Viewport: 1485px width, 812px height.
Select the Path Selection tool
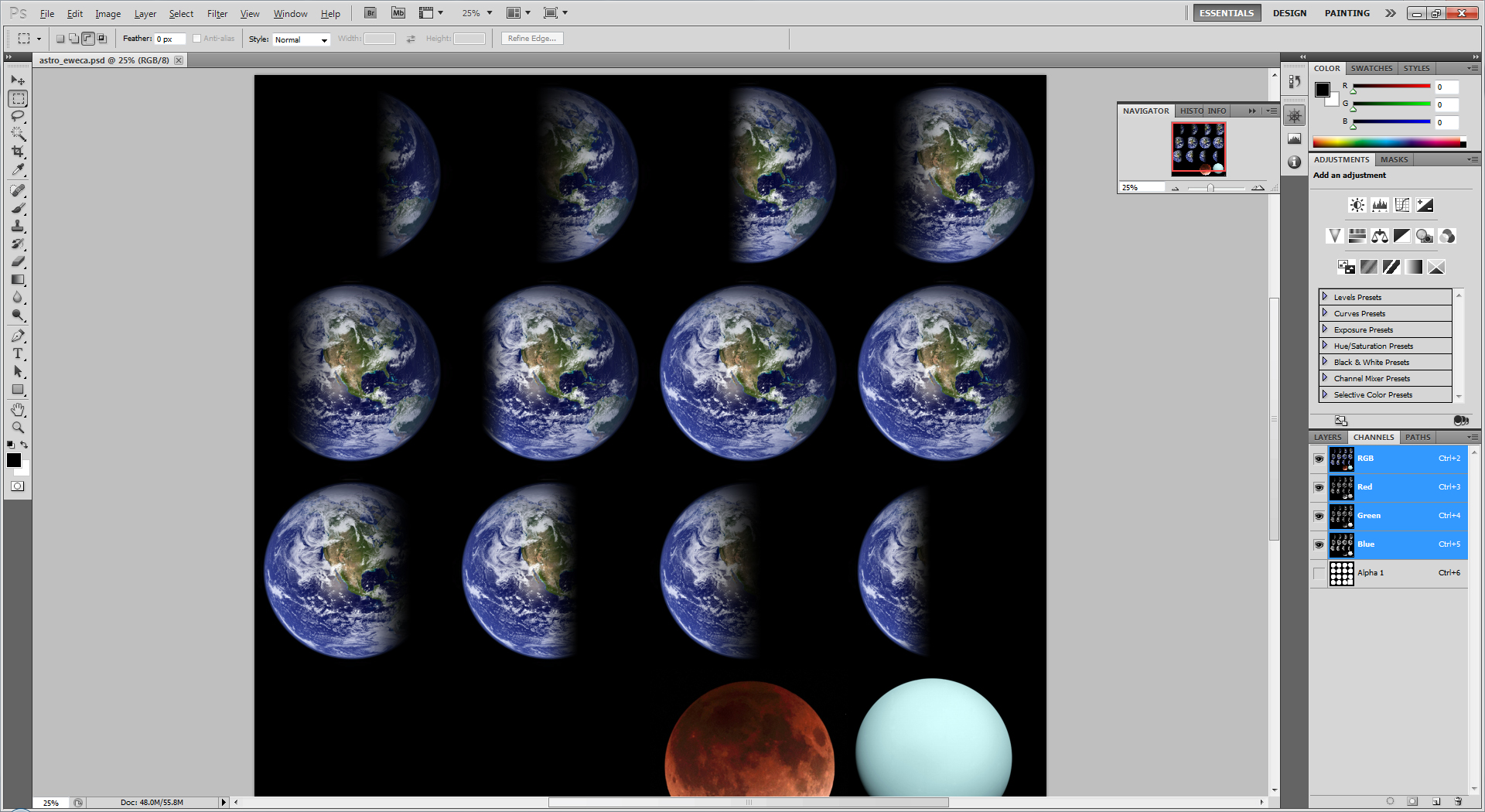[18, 371]
